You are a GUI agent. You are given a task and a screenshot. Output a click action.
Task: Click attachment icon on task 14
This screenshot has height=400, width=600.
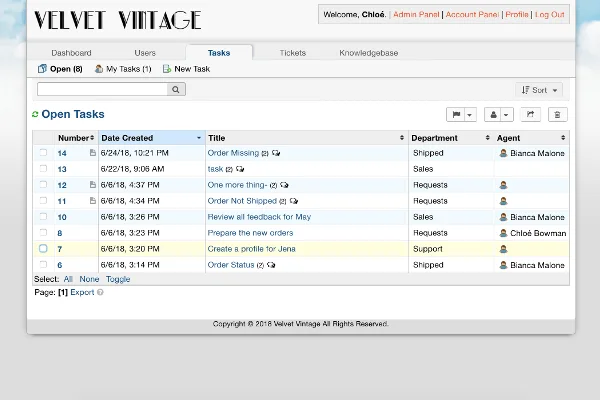pyautogui.click(x=93, y=153)
